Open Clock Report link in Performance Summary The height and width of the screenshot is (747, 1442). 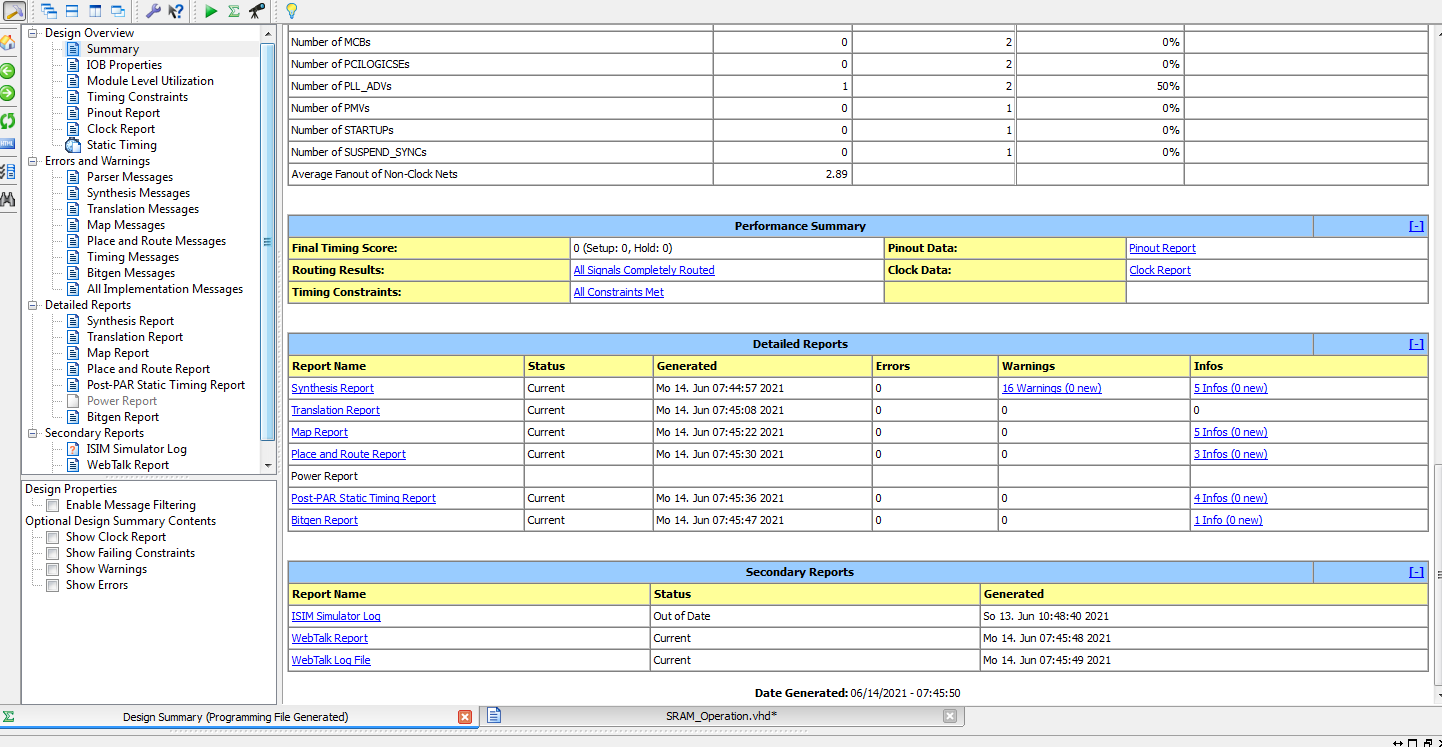[1160, 270]
